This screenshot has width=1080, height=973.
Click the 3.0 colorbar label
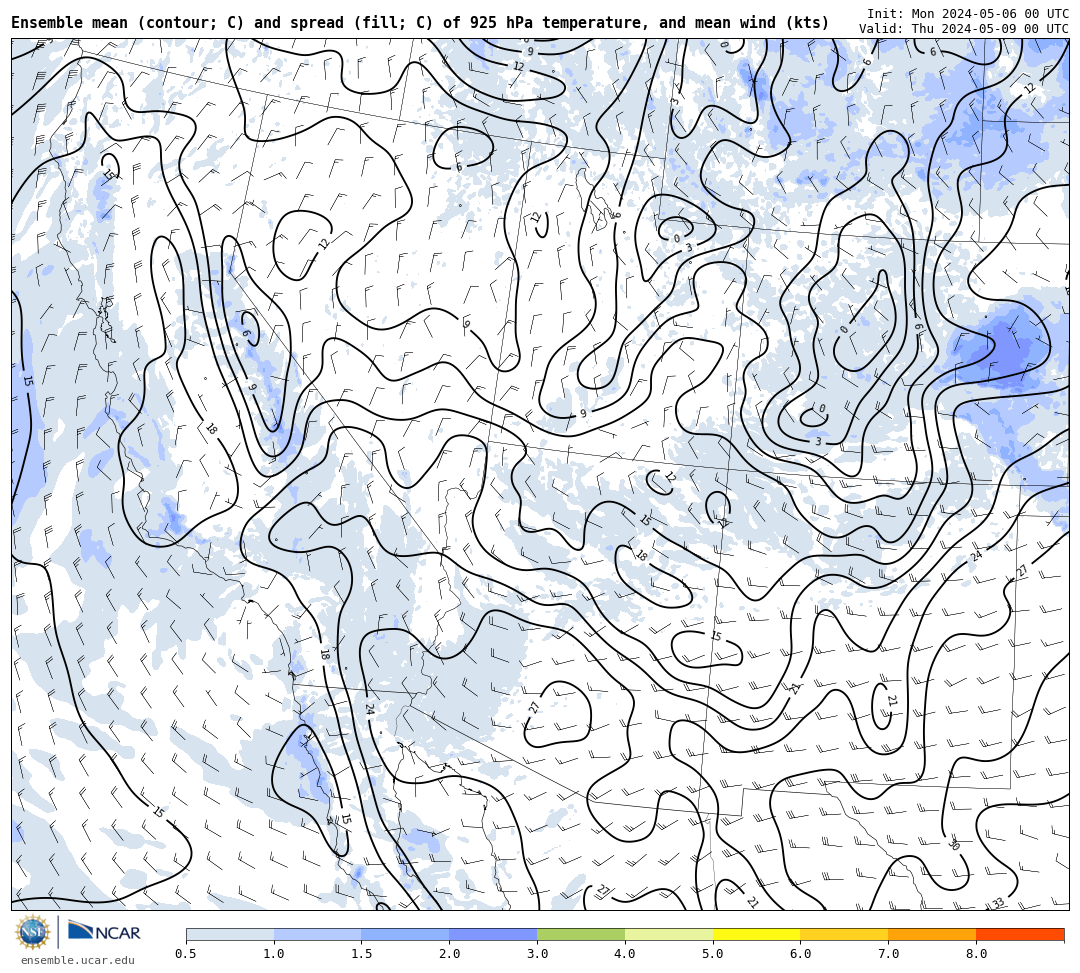537,954
